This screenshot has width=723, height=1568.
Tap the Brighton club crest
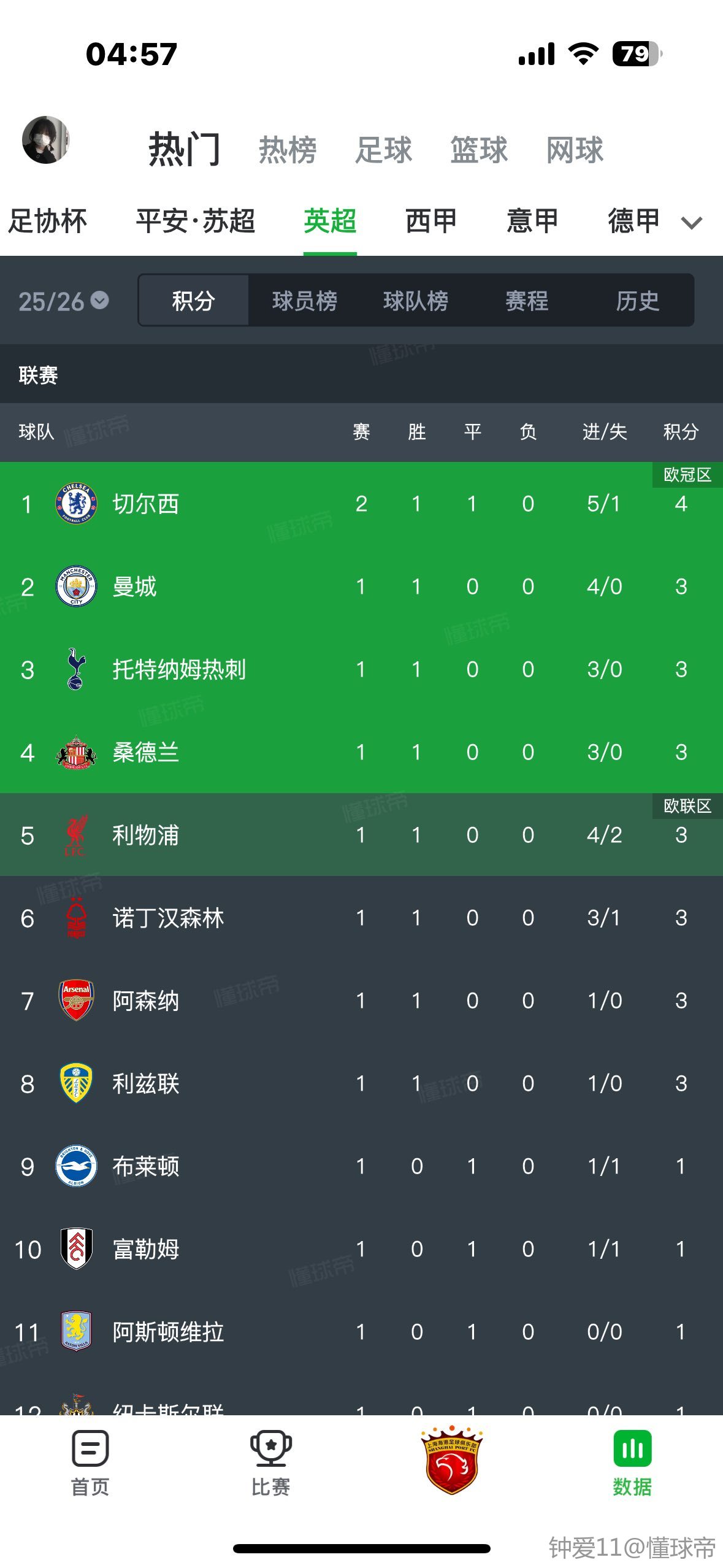[76, 1166]
